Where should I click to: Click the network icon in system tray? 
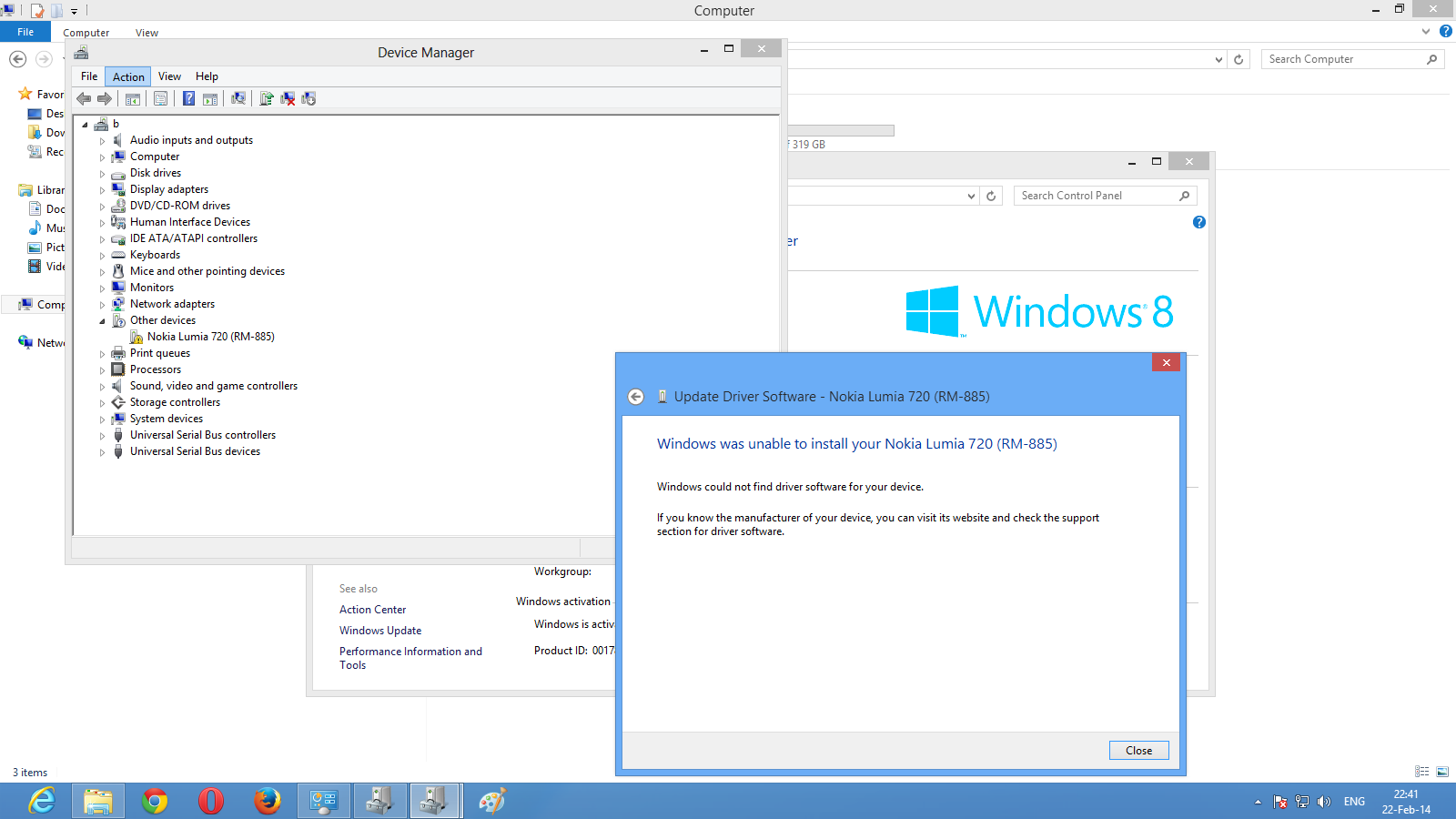[x=1302, y=802]
